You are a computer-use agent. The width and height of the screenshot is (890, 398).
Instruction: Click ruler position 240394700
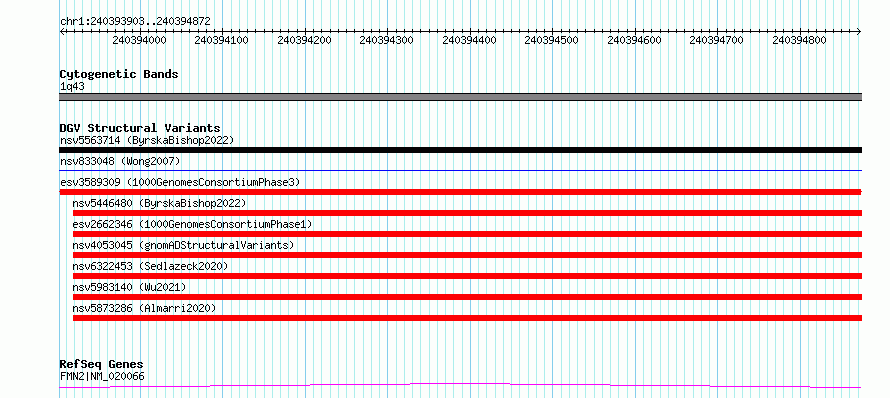pyautogui.click(x=717, y=41)
